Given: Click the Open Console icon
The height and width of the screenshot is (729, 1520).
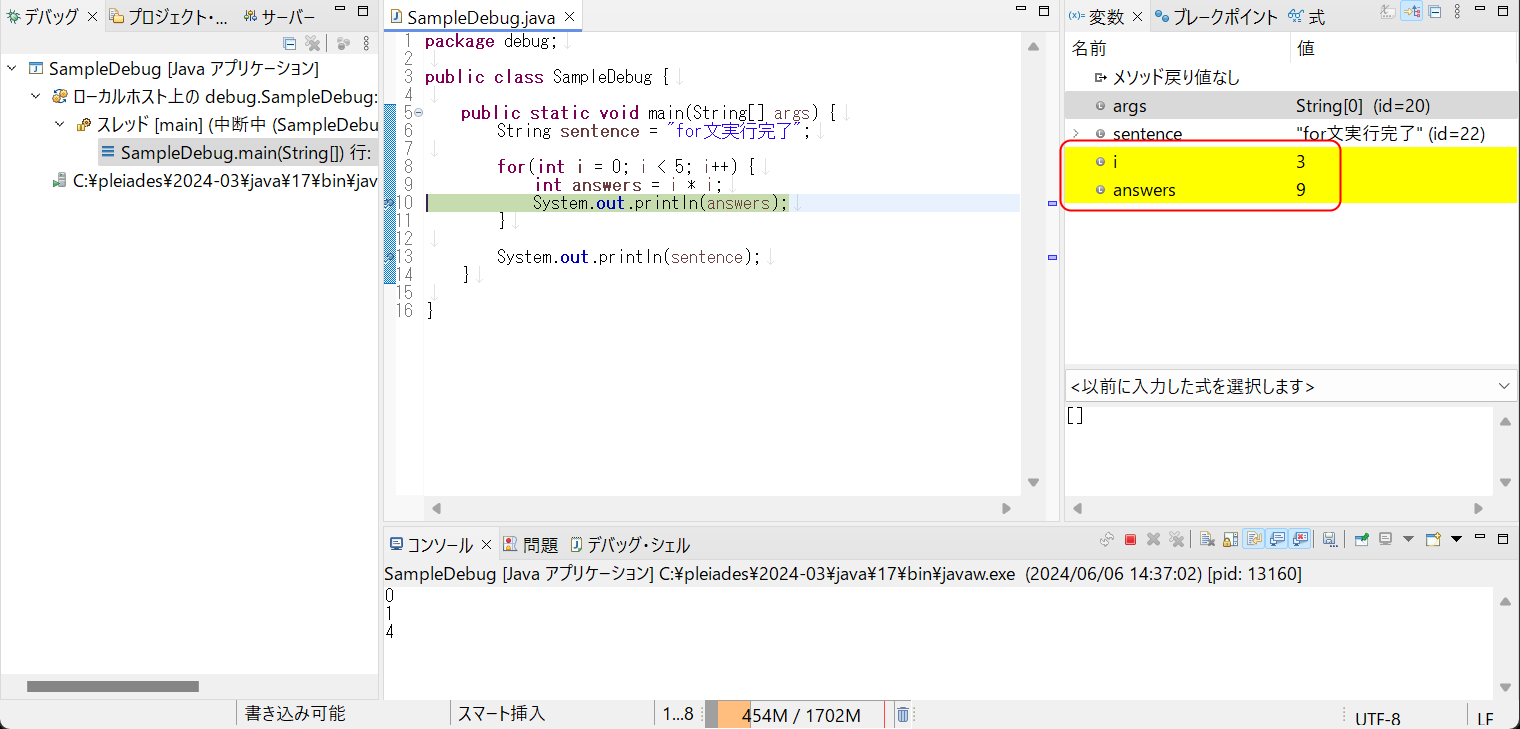Looking at the screenshot, I should 1433,539.
